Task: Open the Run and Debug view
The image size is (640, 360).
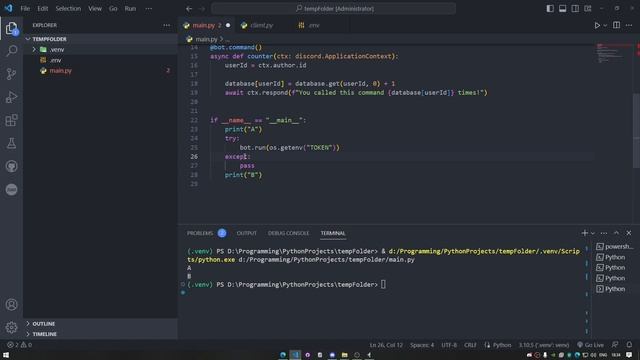Action: 11,97
